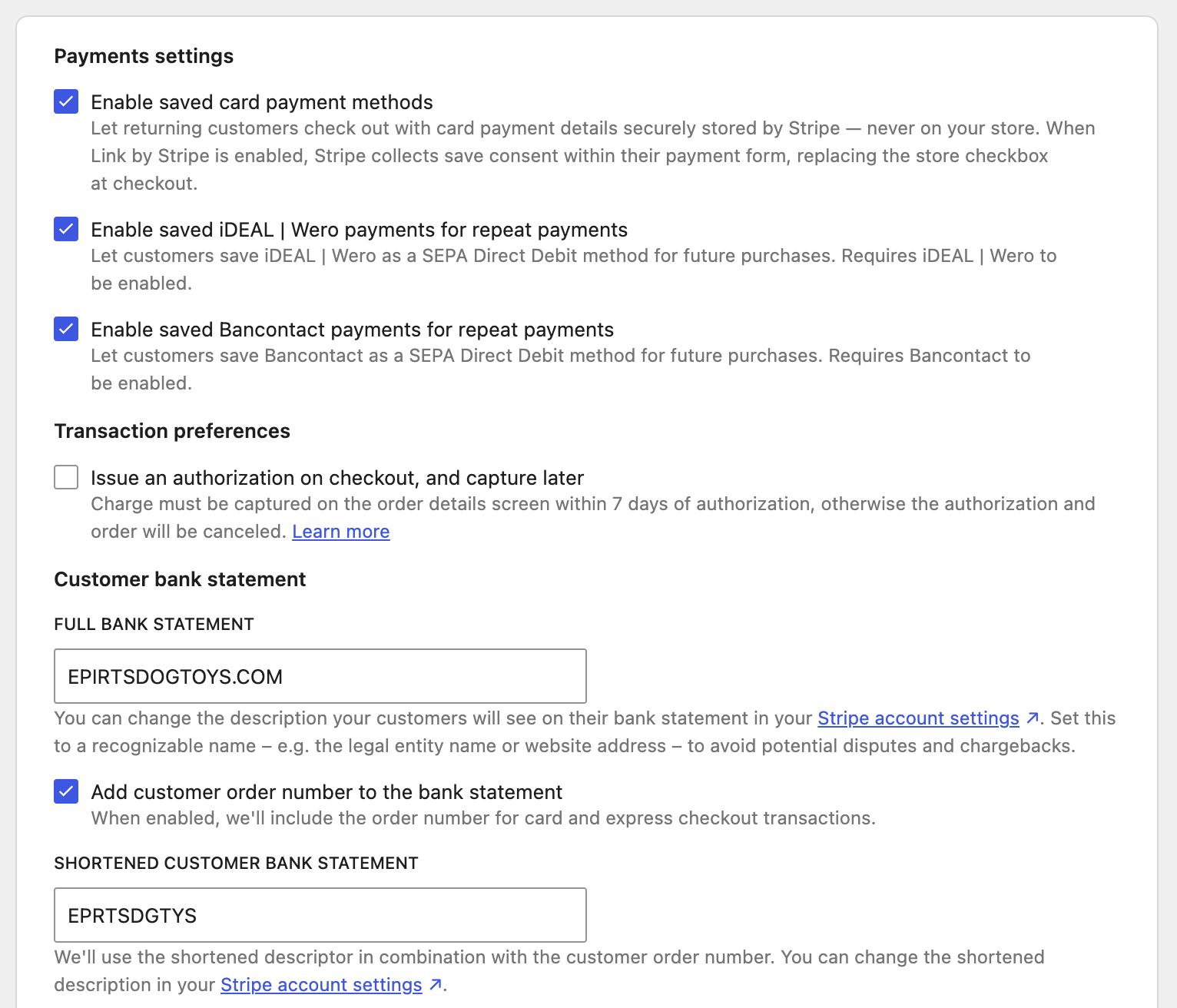Image resolution: width=1177 pixels, height=1008 pixels.
Task: Click the SHORTENED CUSTOMER BANK STATEMENT field label
Action: (236, 863)
